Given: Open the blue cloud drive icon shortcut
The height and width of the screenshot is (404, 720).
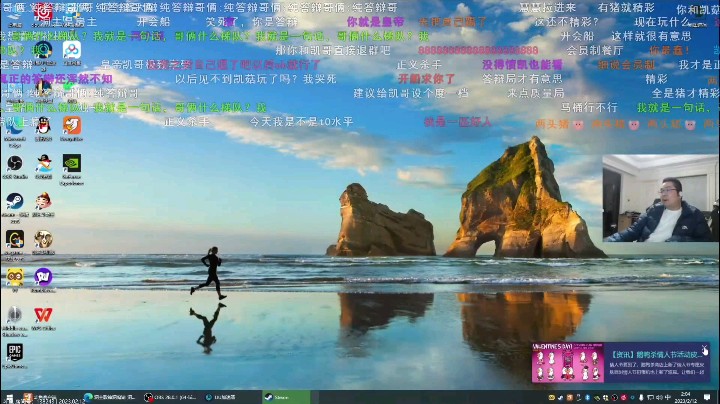Looking at the screenshot, I should (x=72, y=53).
